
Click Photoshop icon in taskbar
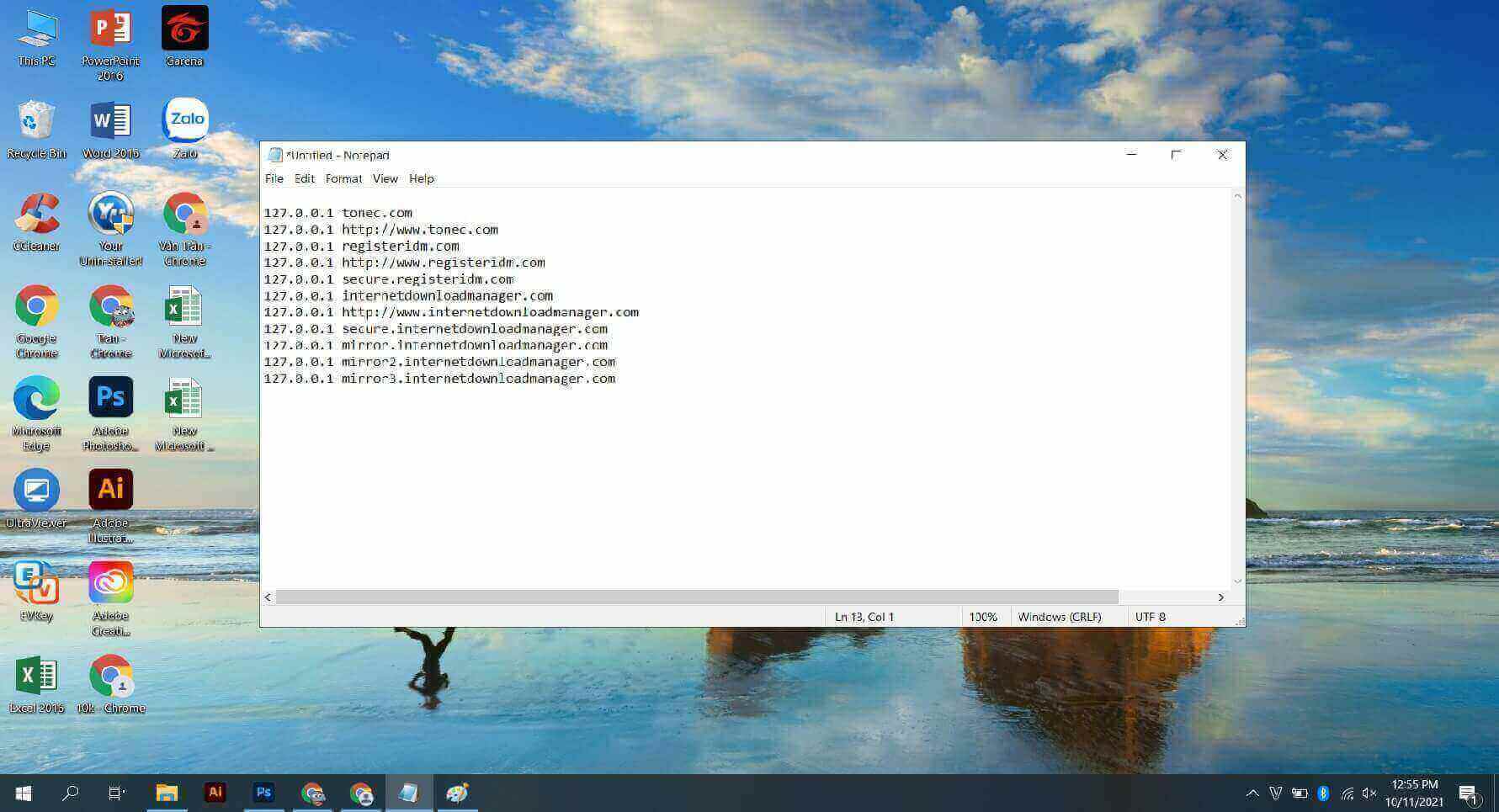point(264,793)
